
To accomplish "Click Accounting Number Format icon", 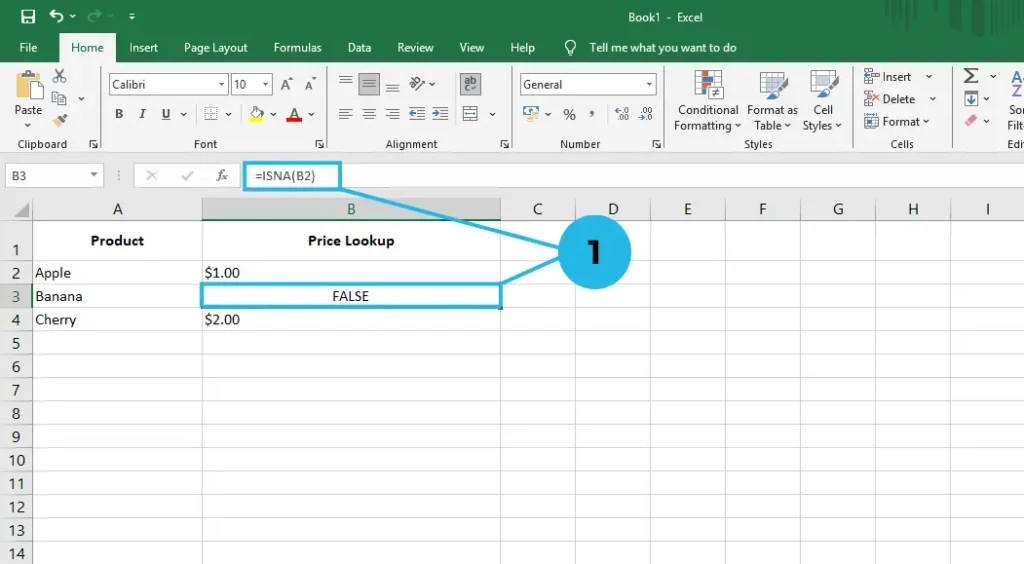I will pos(531,114).
